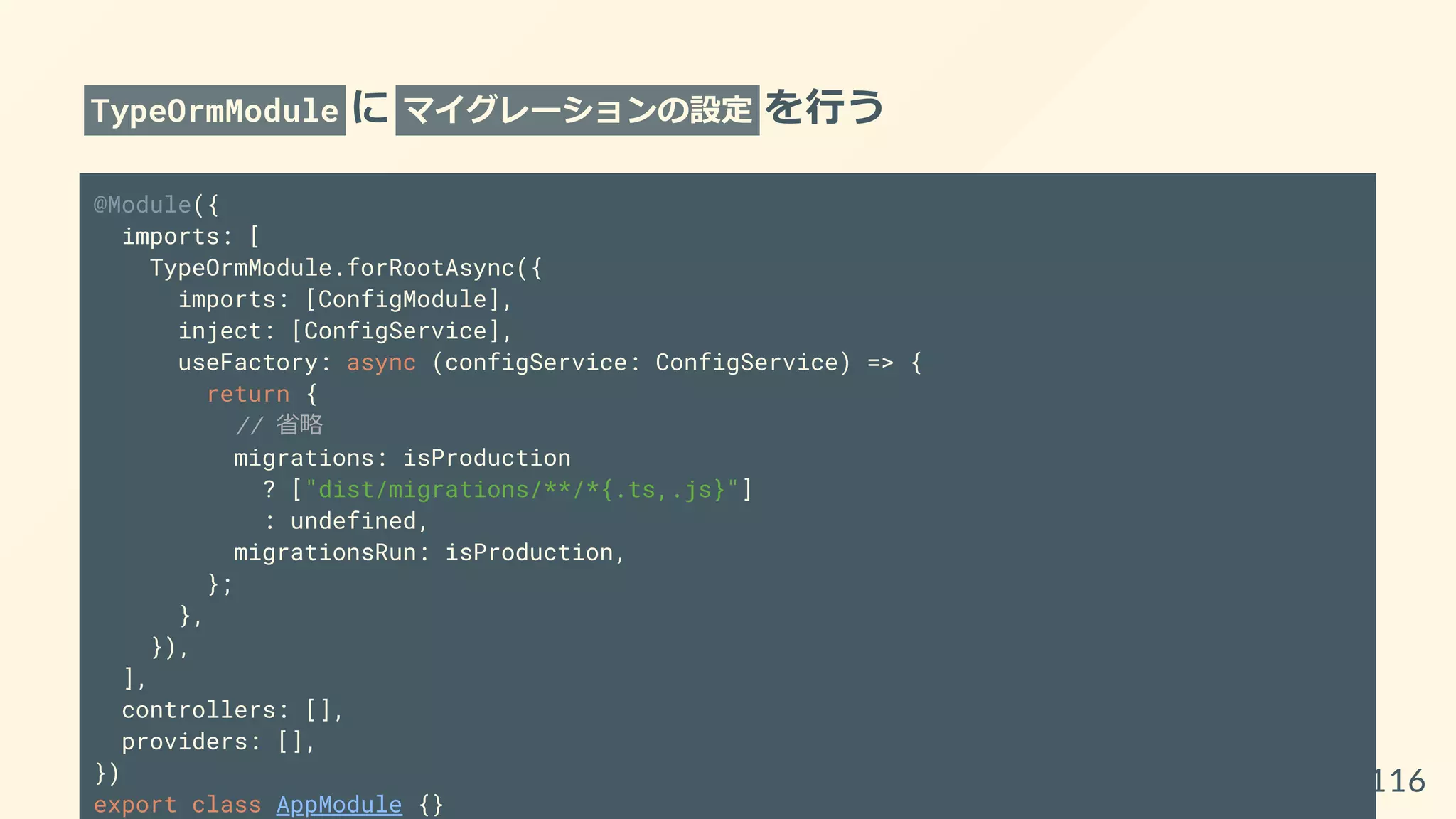Click the AppModule link in the code
The width and height of the screenshot is (1456, 819).
tap(339, 804)
